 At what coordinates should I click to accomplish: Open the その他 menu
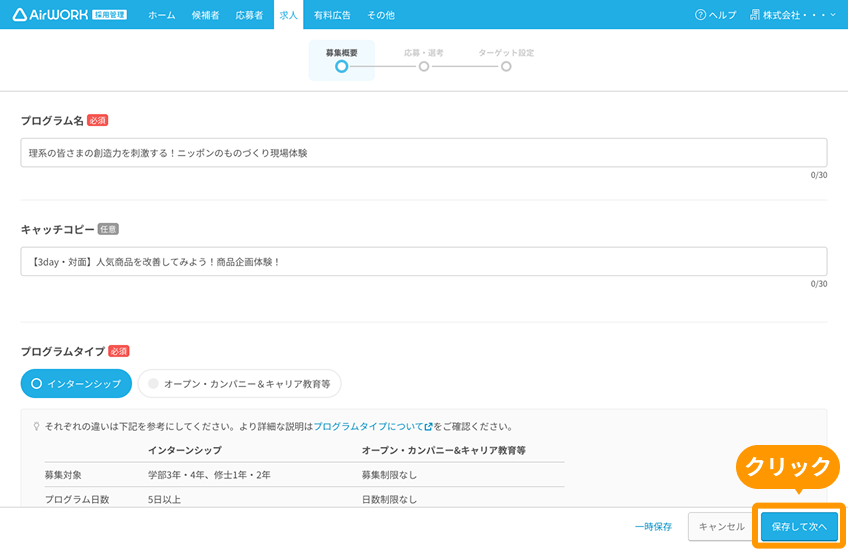pos(381,15)
